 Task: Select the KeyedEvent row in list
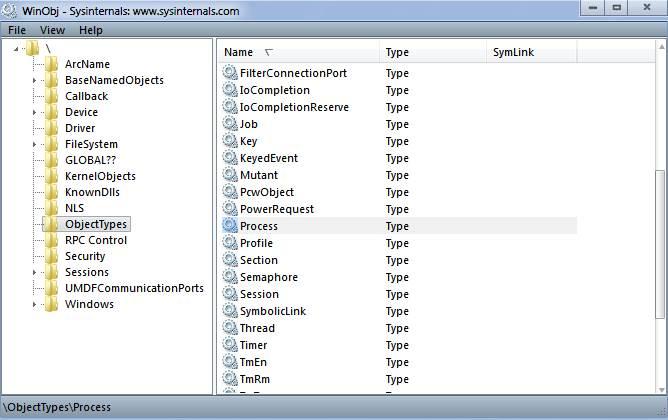(269, 158)
